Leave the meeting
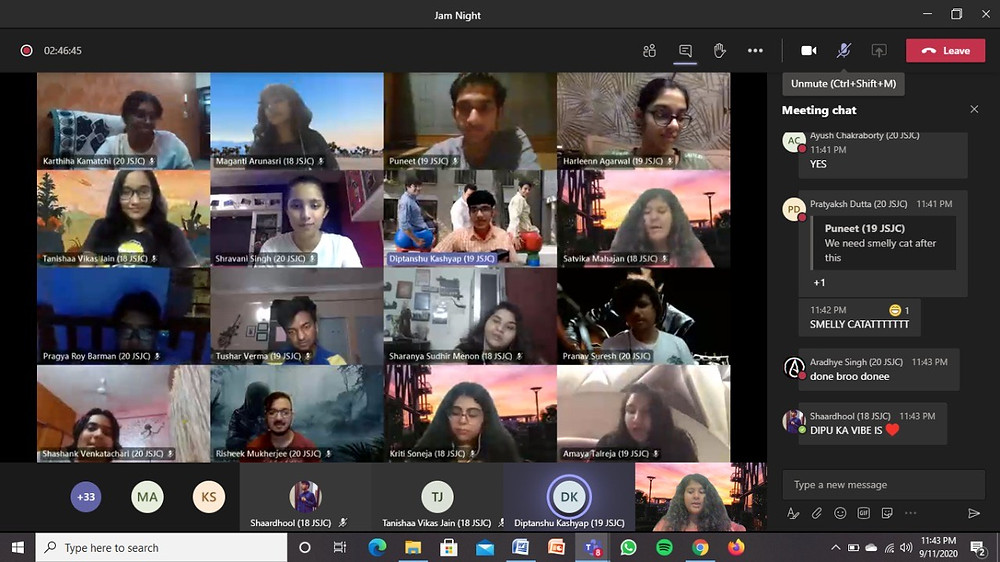This screenshot has height=562, width=1000. 945,50
